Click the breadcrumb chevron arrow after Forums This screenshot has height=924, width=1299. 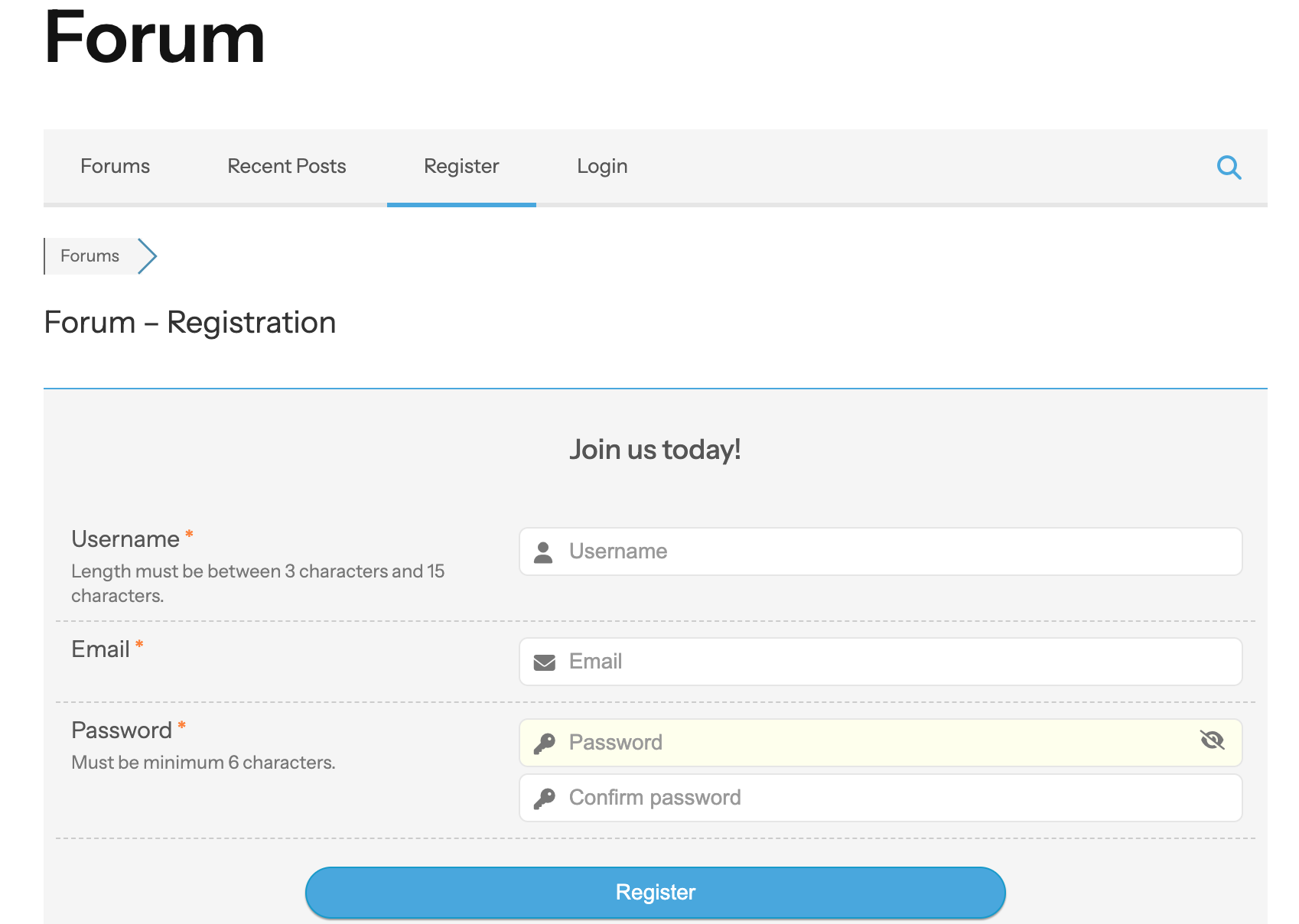(147, 256)
